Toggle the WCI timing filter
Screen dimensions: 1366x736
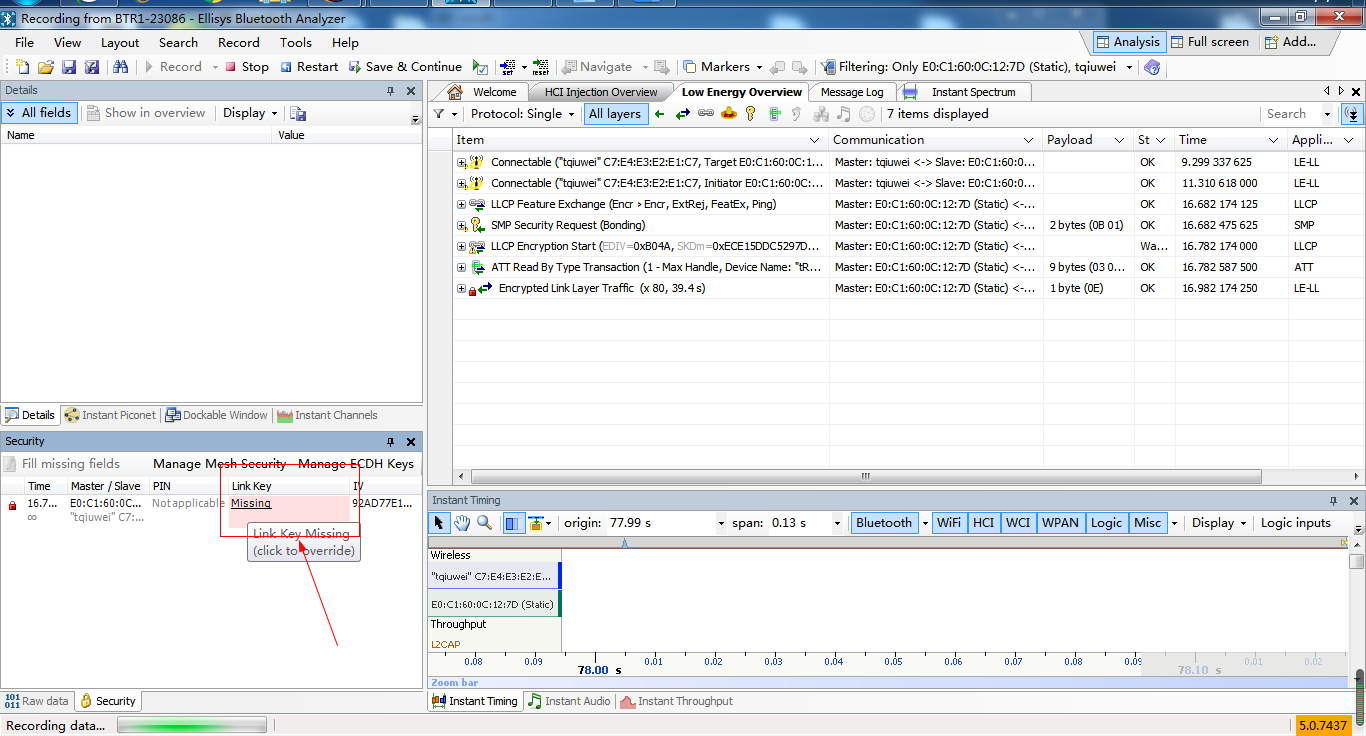click(1018, 523)
